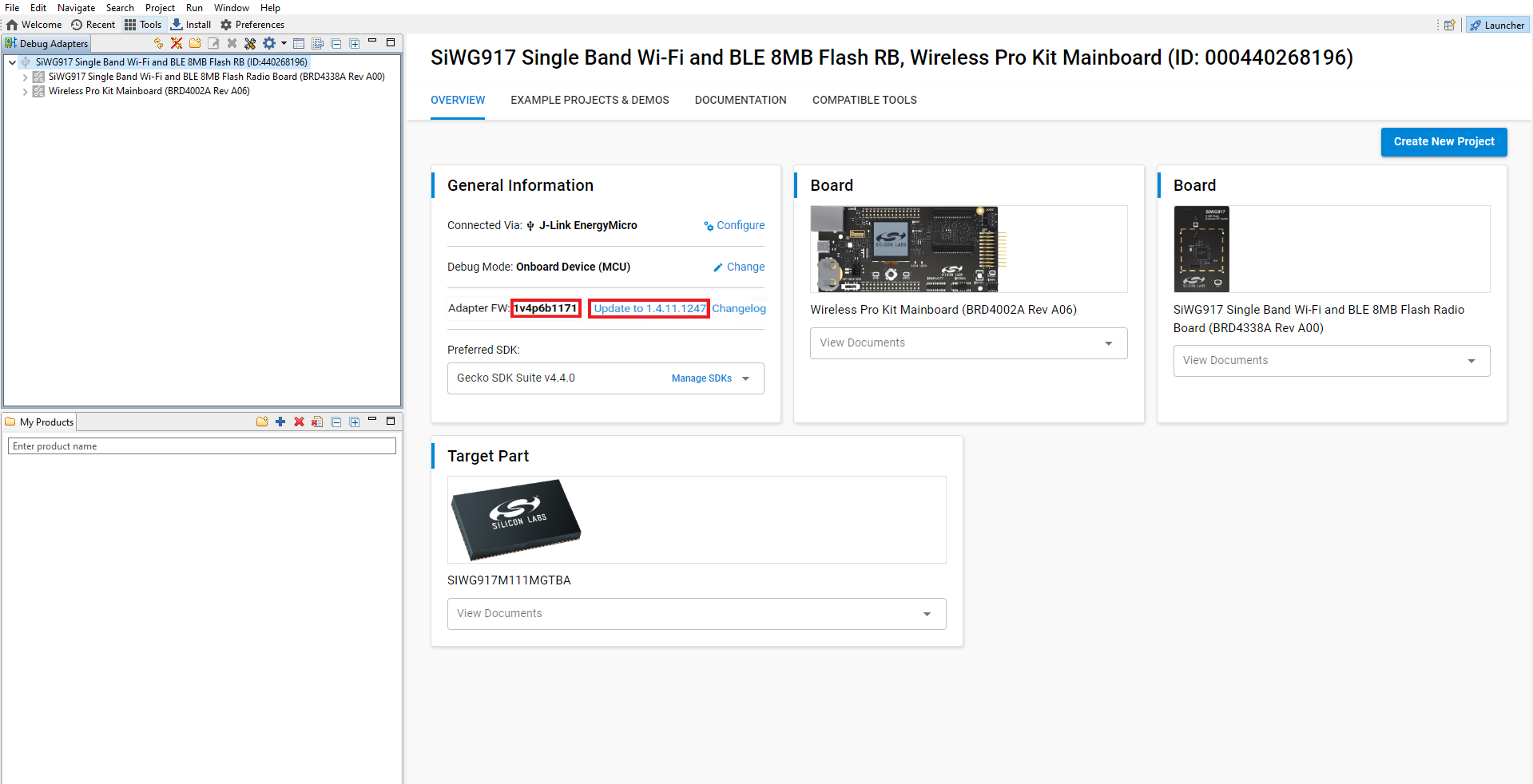Click the blue gear icon in Debug Adapters
The width and height of the screenshot is (1533, 784).
(x=269, y=43)
